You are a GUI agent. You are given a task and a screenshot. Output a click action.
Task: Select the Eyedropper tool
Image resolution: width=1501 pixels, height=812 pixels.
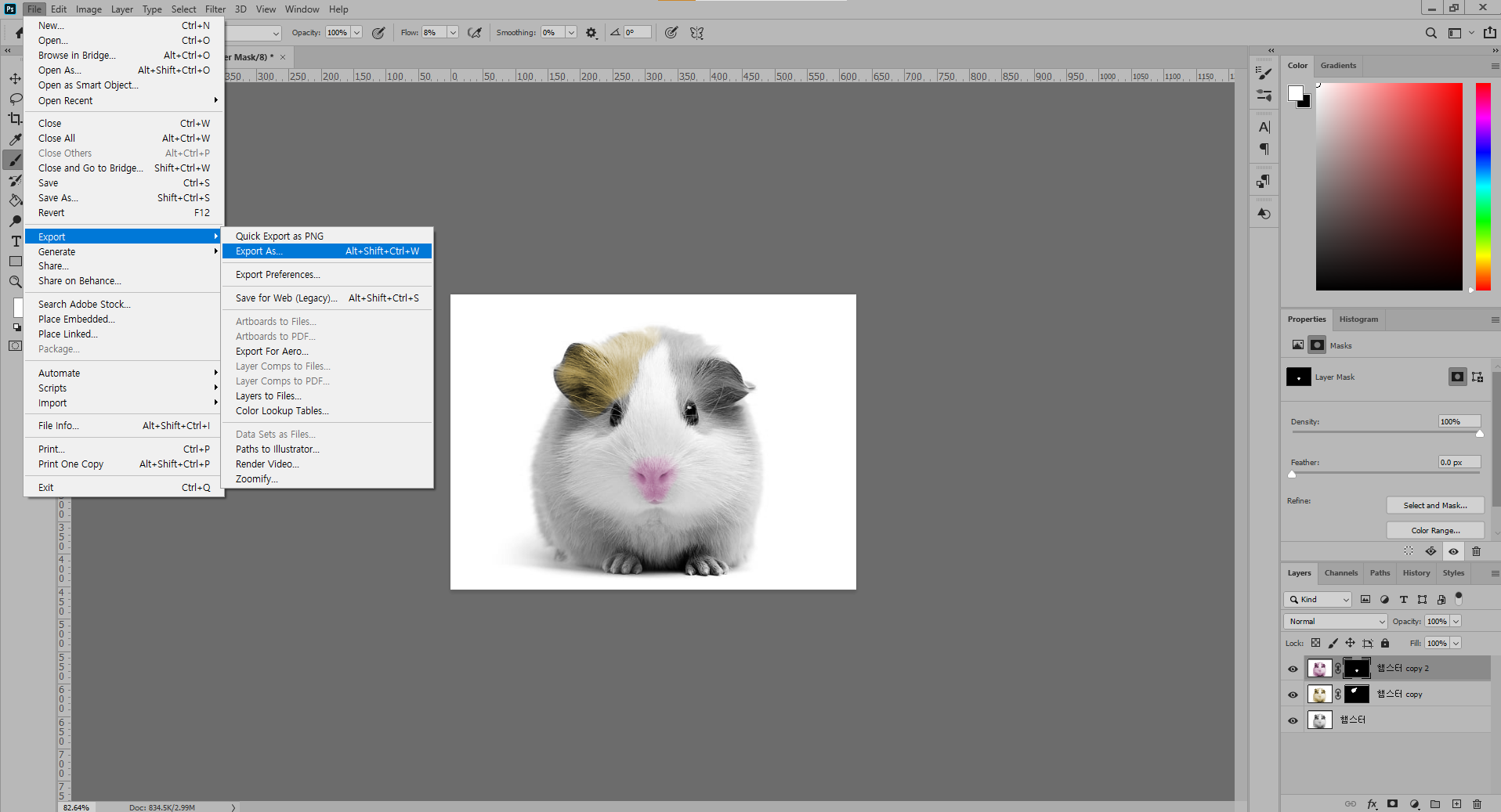15,139
